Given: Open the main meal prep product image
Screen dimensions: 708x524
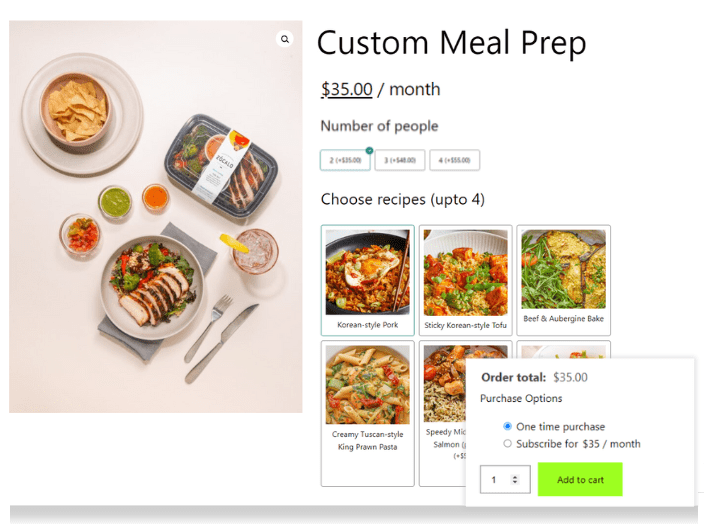Looking at the screenshot, I should click(155, 216).
